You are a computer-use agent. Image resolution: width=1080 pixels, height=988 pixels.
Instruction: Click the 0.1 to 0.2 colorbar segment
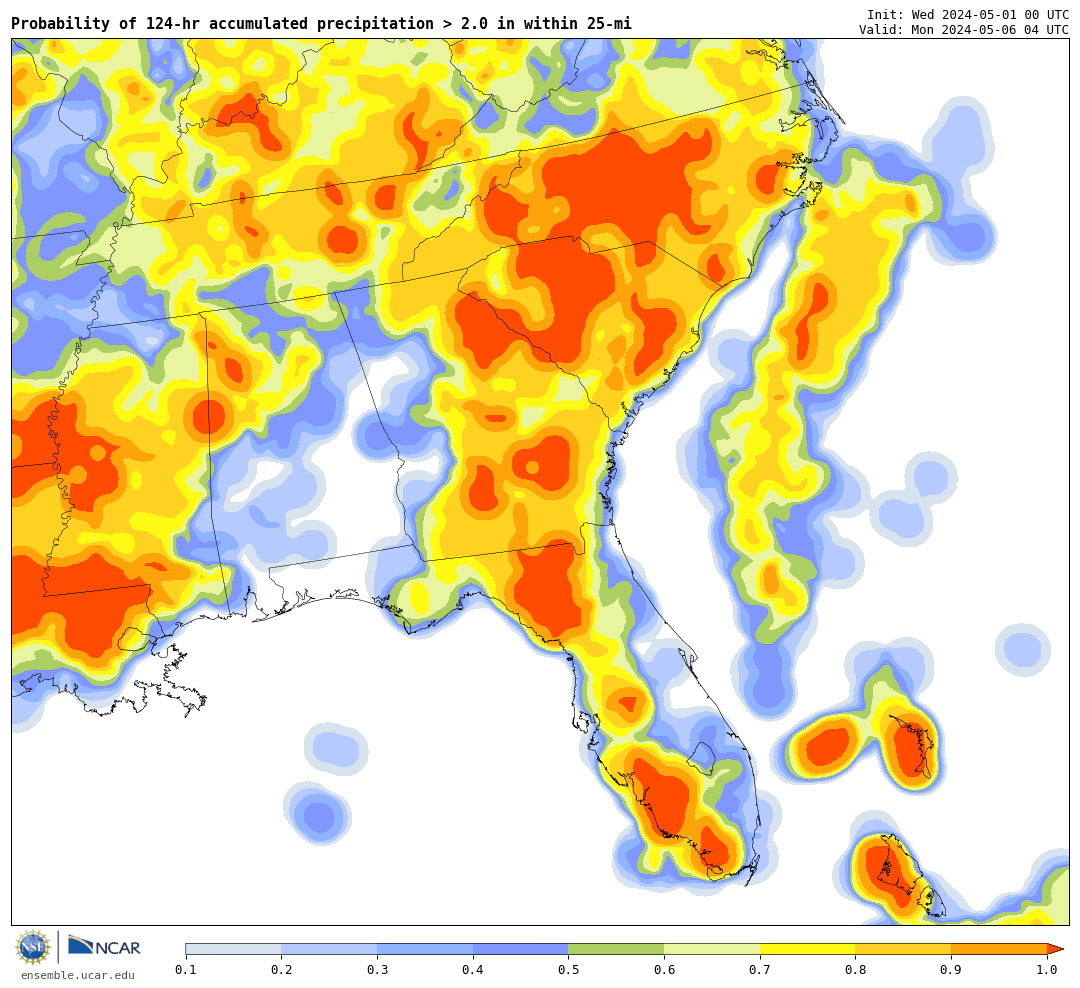coord(233,949)
